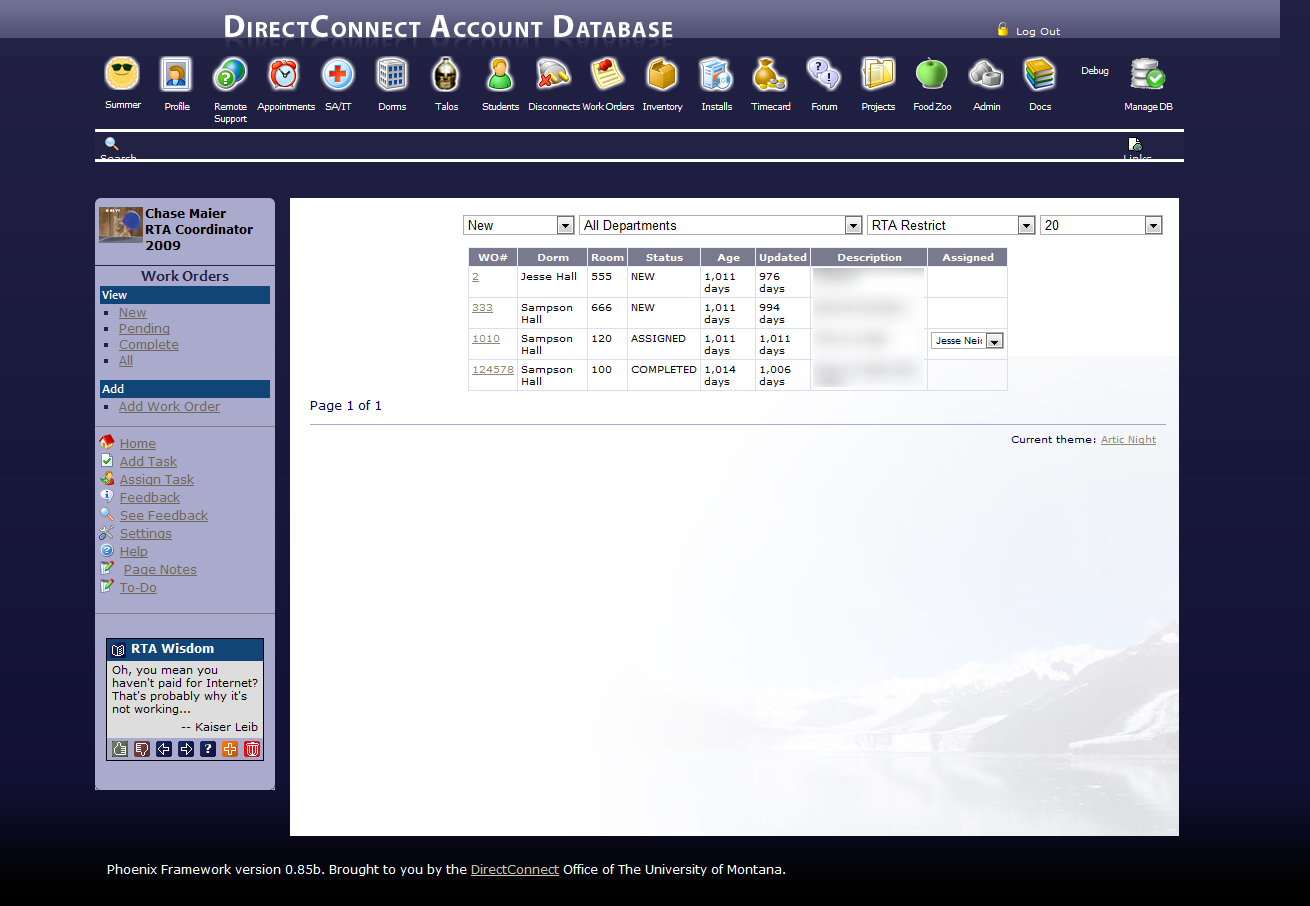
Task: Open the Forum speech bubble icon
Action: (824, 74)
